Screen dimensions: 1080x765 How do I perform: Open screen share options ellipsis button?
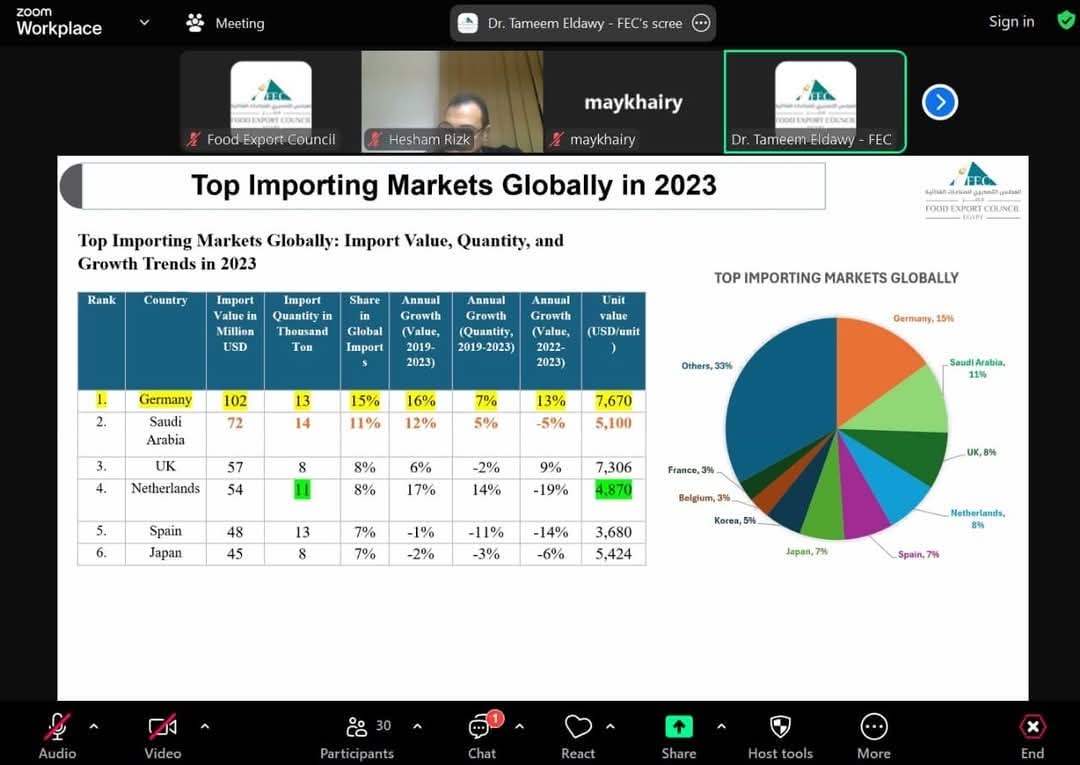point(700,23)
